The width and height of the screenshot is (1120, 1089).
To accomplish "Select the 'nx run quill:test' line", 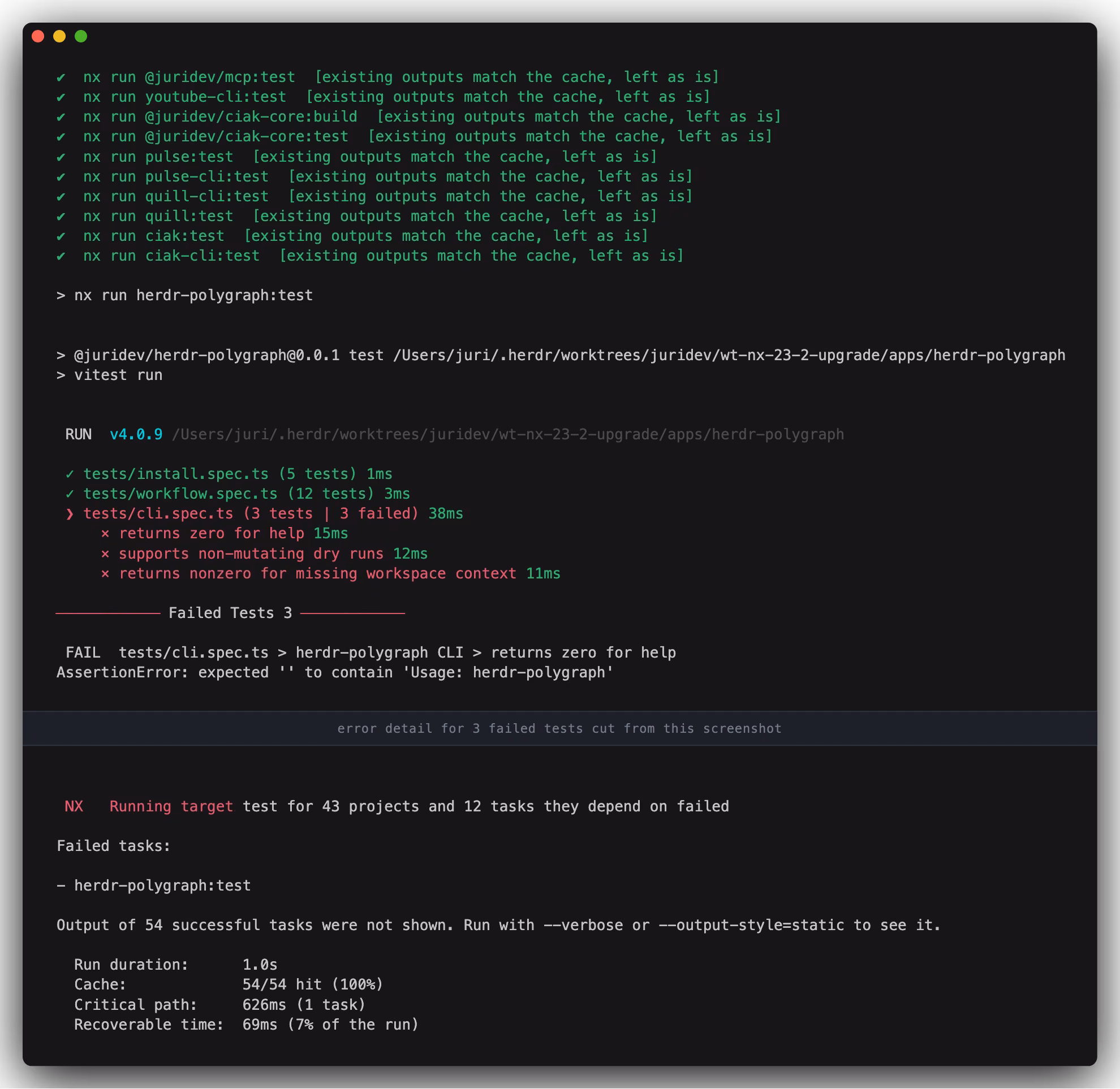I will (356, 216).
